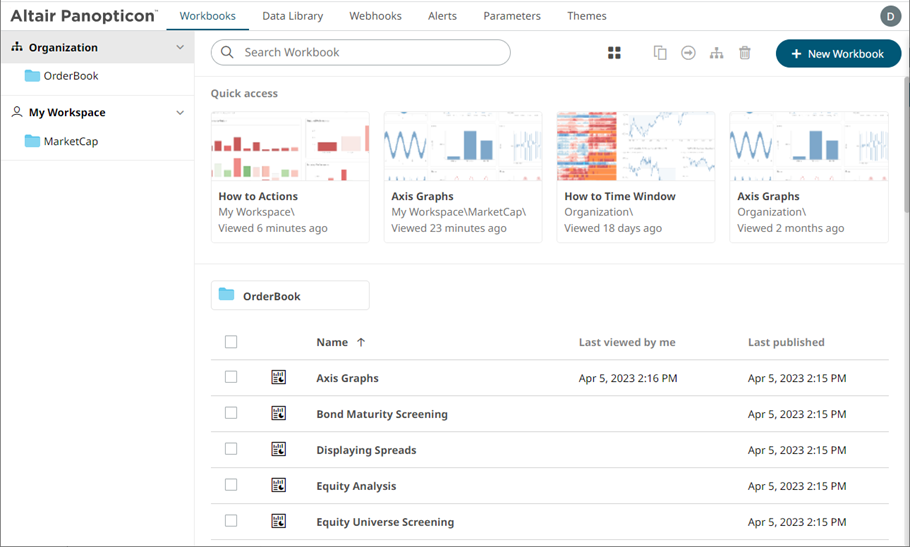The image size is (910, 547).
Task: Click the Displaying Spreads row workbook icon
Action: click(x=279, y=450)
